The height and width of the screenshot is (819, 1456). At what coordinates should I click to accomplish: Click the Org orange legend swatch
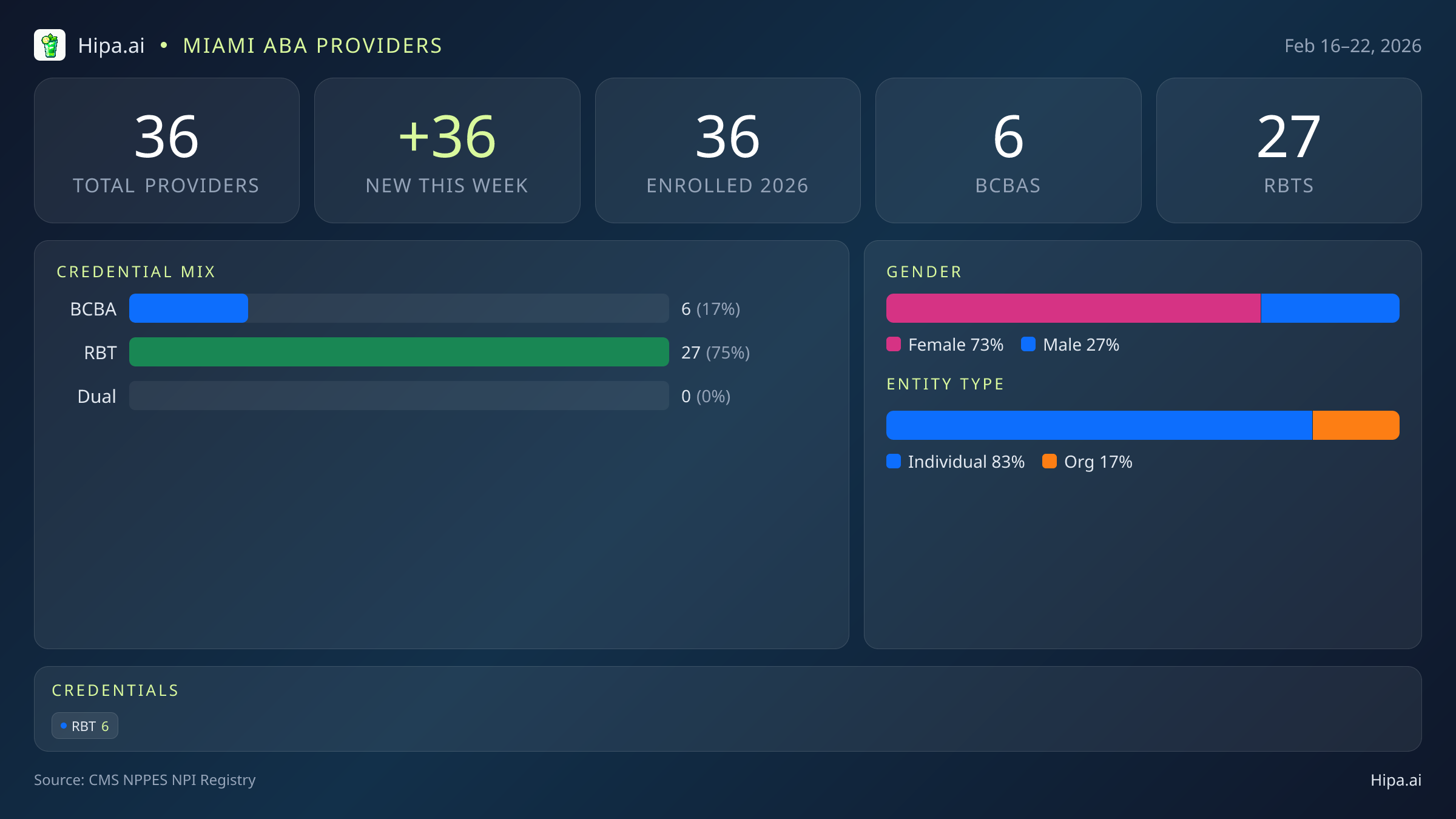pos(1050,462)
